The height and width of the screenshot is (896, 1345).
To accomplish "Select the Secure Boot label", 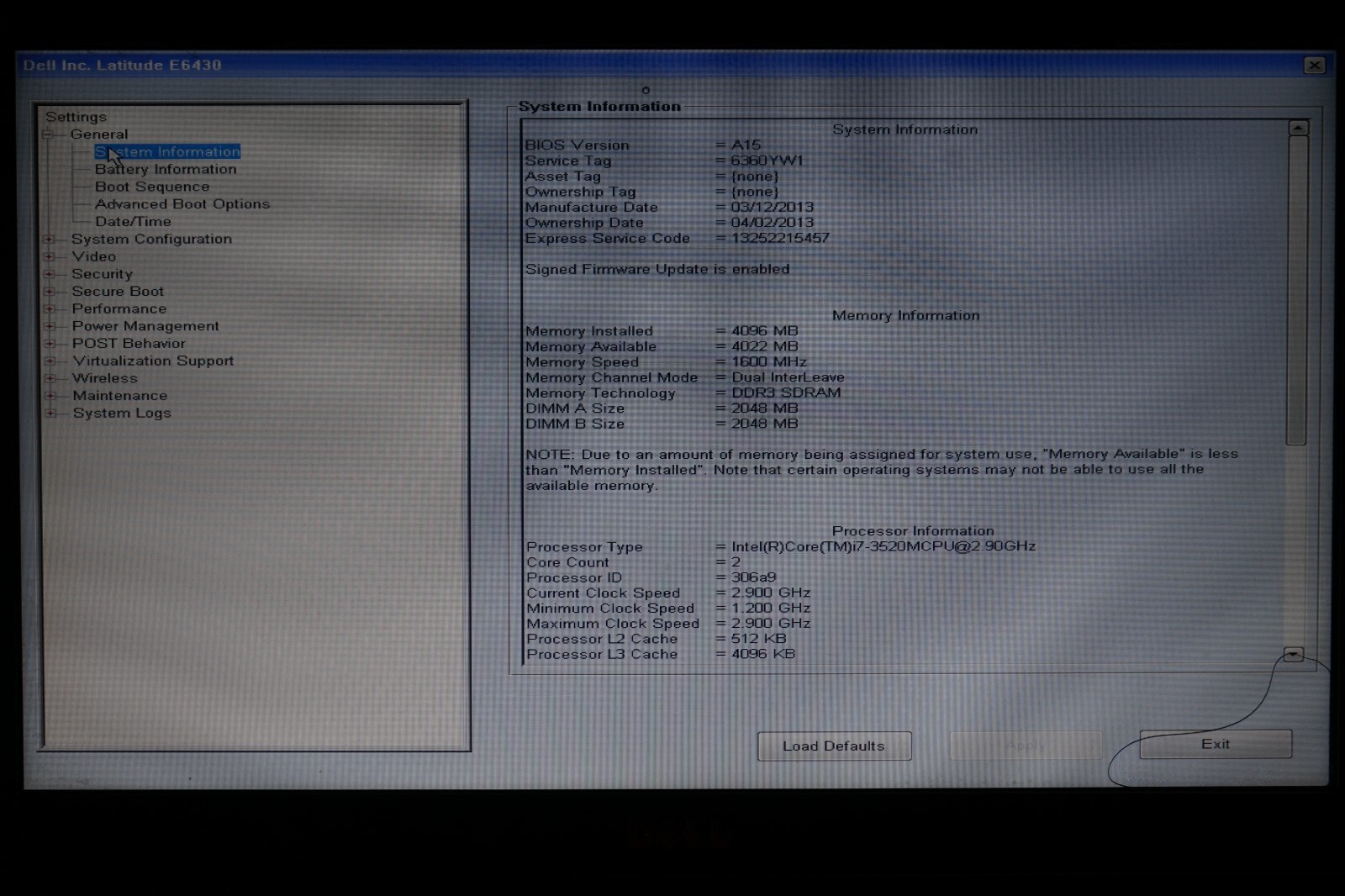I will (118, 292).
